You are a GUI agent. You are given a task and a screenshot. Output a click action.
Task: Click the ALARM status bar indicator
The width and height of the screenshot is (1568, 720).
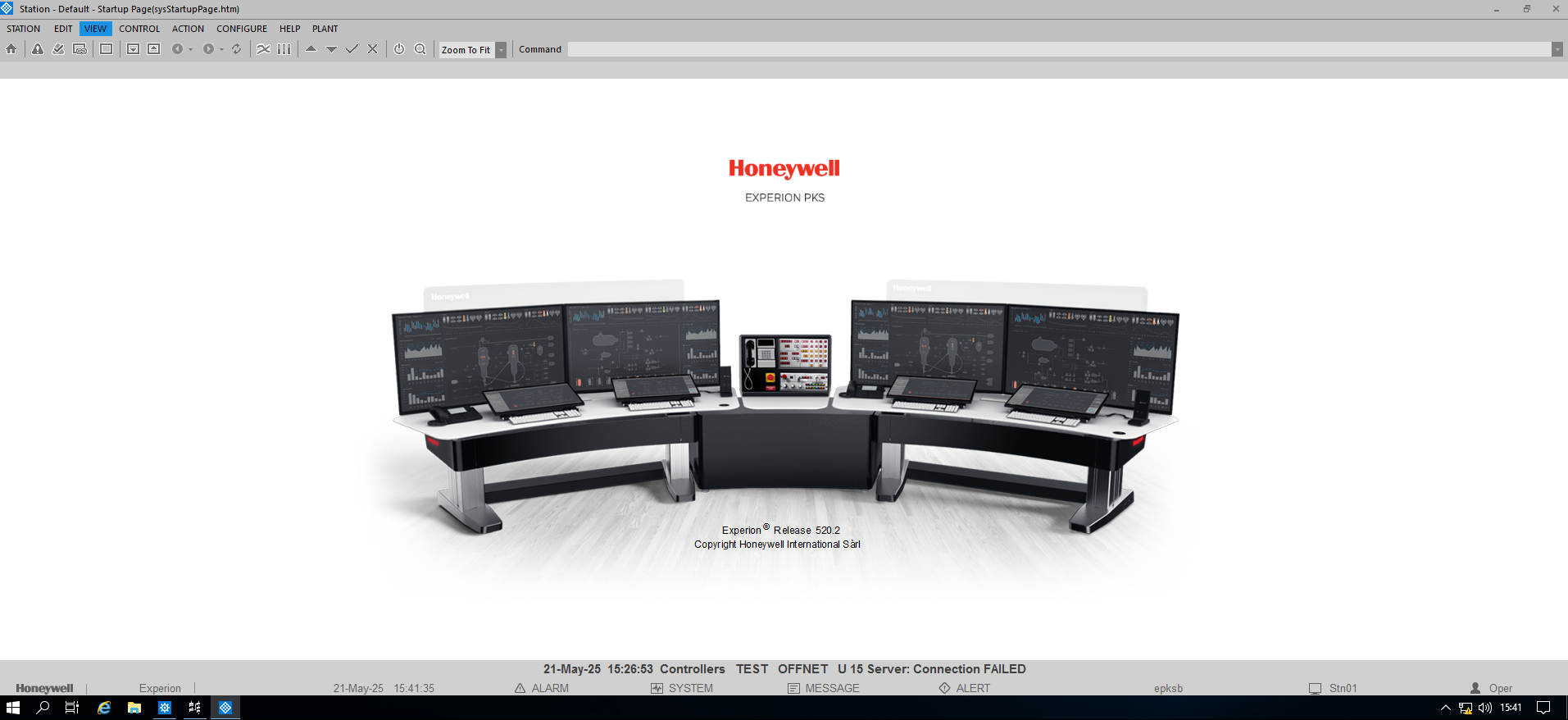542,688
